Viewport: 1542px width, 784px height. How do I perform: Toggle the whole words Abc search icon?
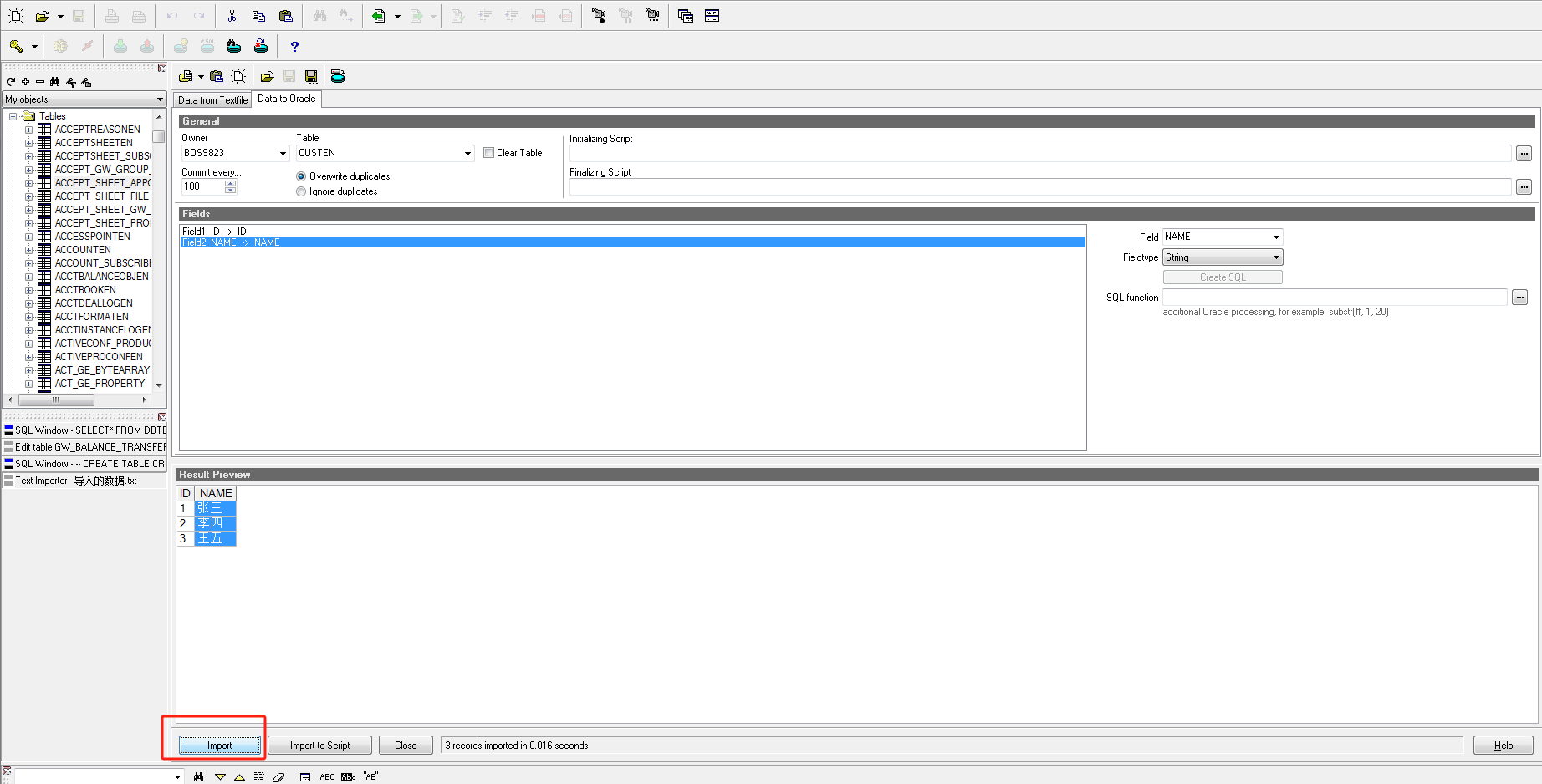pos(348,776)
